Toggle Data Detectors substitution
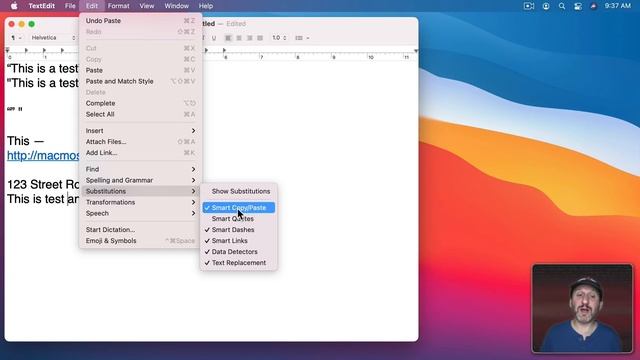 point(239,252)
